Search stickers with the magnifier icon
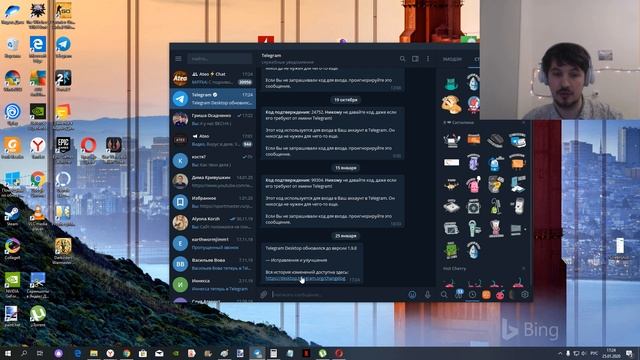This screenshot has height=360, width=640. (x=444, y=294)
